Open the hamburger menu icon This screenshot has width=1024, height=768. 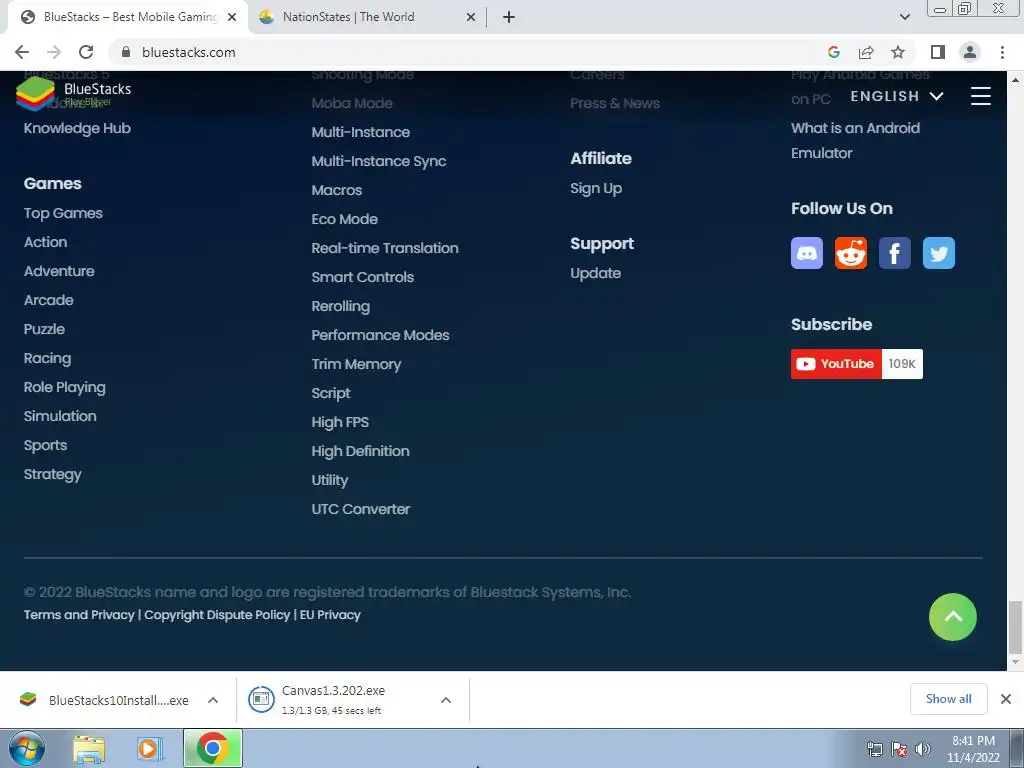pos(980,96)
